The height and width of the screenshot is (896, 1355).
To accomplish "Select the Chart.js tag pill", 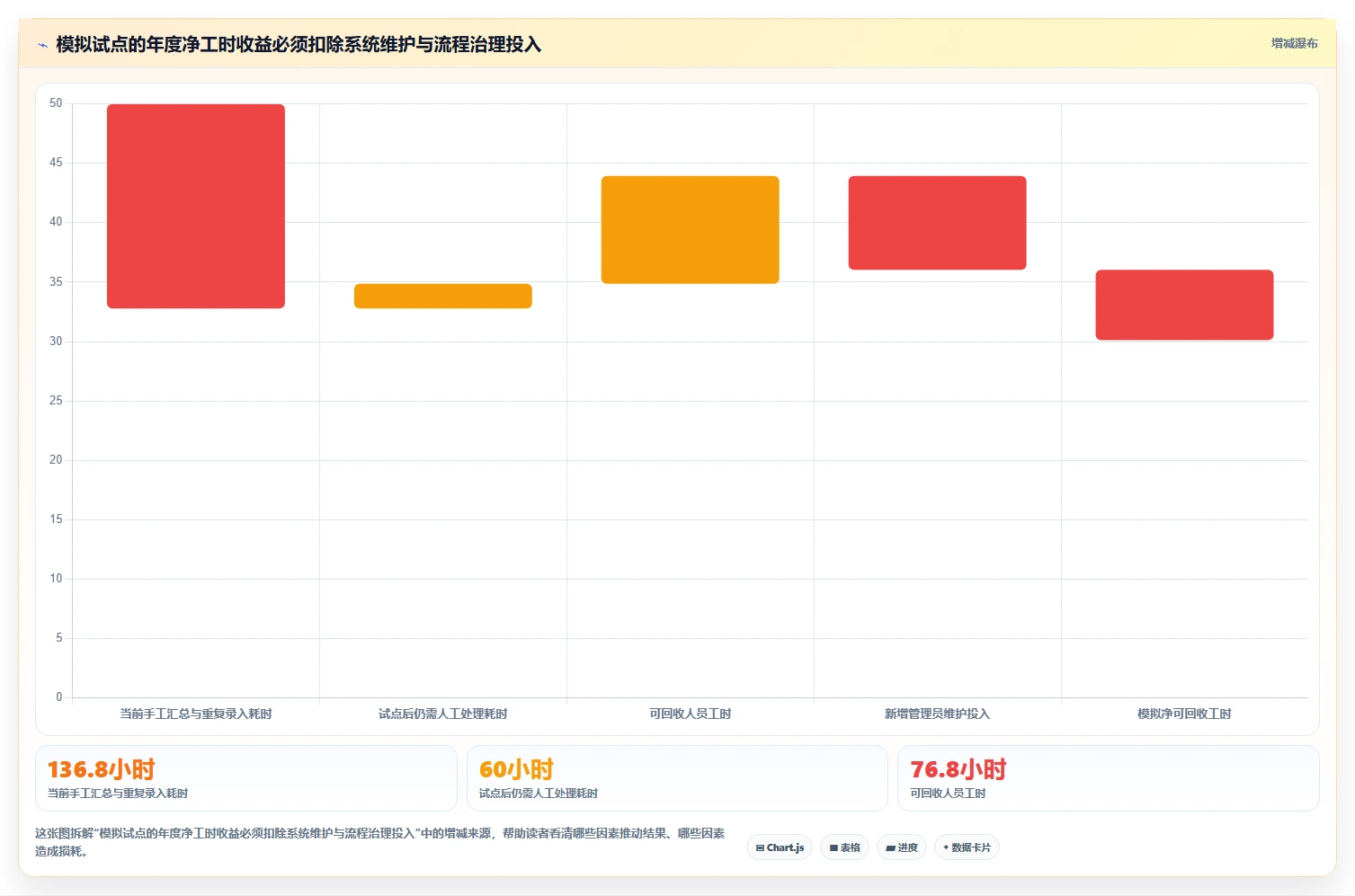I will [x=780, y=847].
